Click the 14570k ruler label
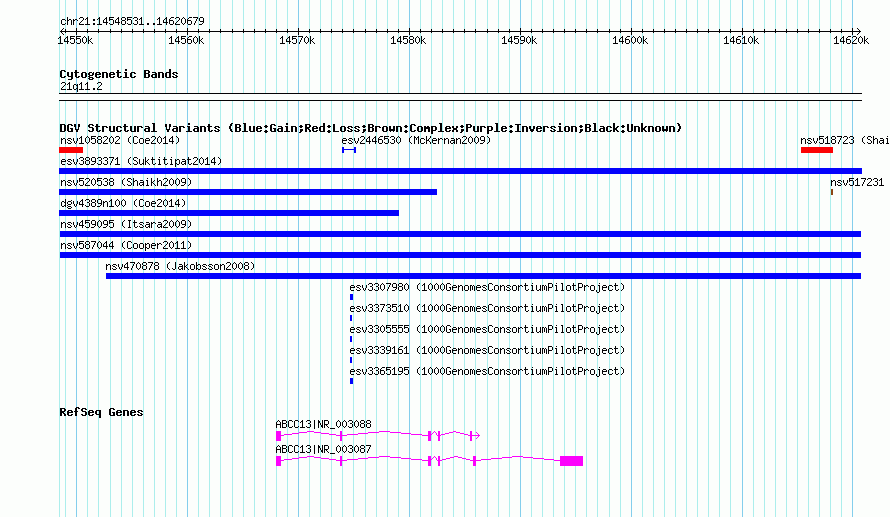The height and width of the screenshot is (517, 890). 297,40
